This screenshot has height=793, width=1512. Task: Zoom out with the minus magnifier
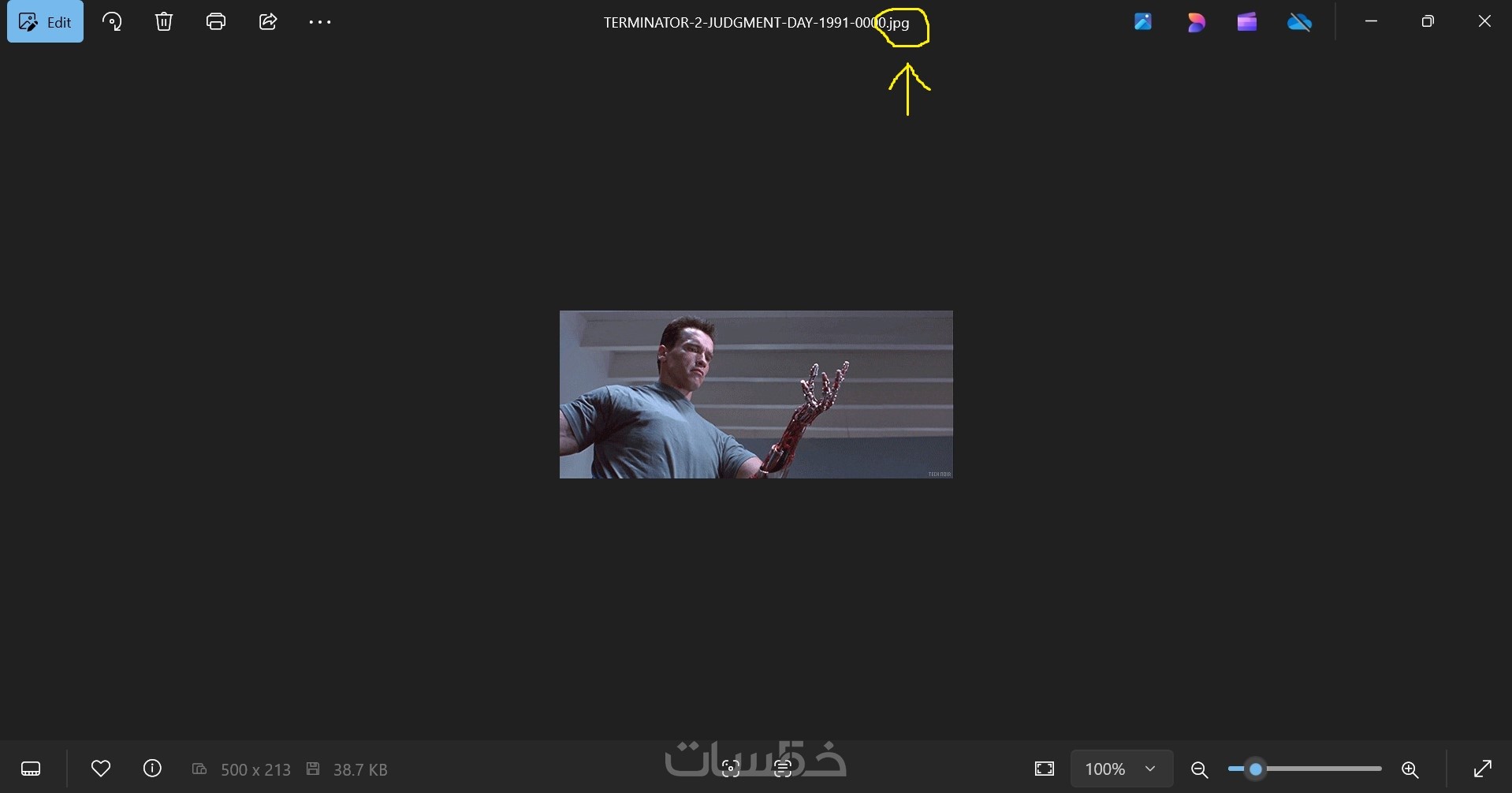click(x=1200, y=769)
